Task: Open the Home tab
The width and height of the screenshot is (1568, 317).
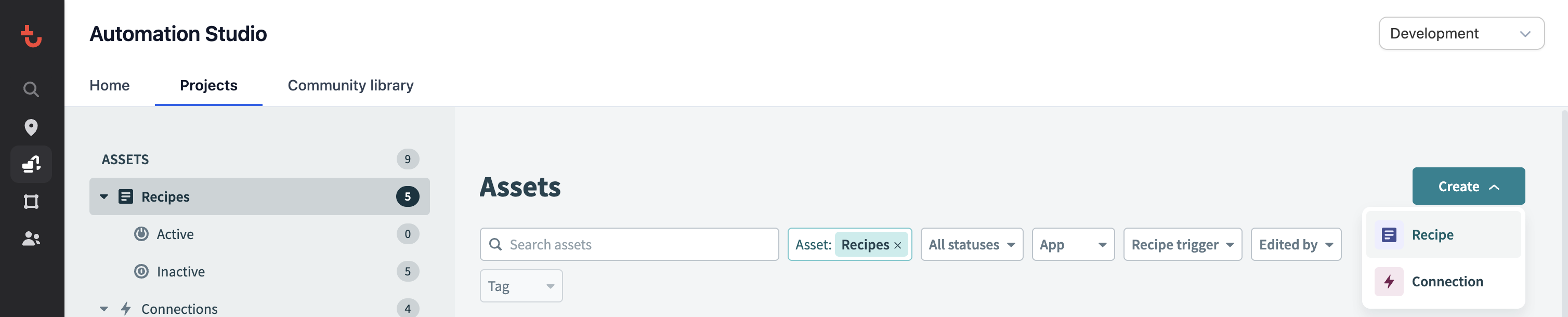Action: tap(110, 85)
